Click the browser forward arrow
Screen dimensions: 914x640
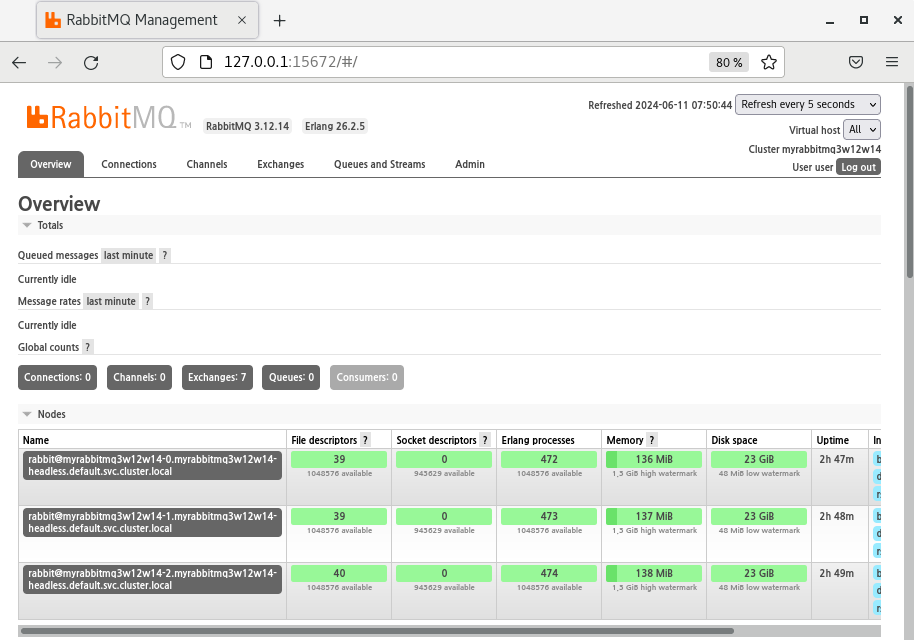[x=55, y=62]
